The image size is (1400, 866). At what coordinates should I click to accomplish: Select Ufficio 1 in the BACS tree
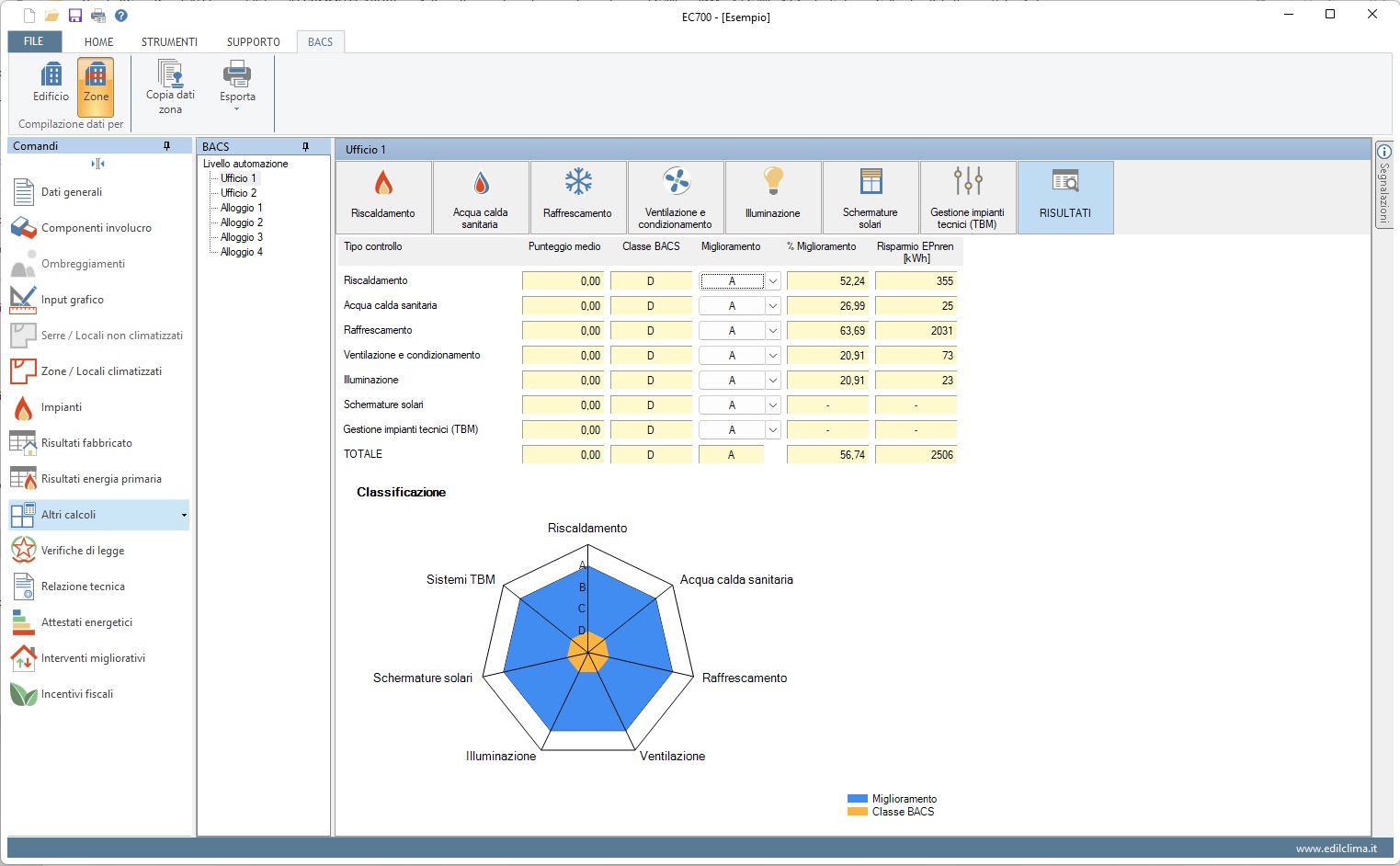pos(239,178)
